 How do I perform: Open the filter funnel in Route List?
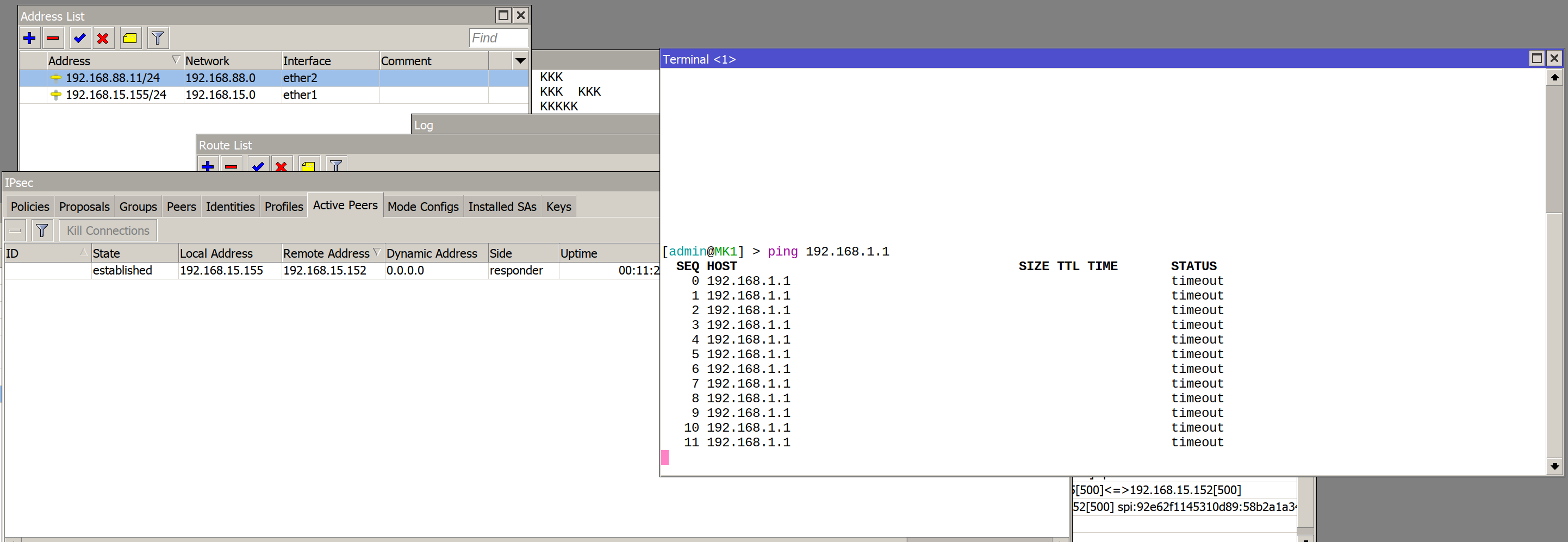pyautogui.click(x=336, y=164)
